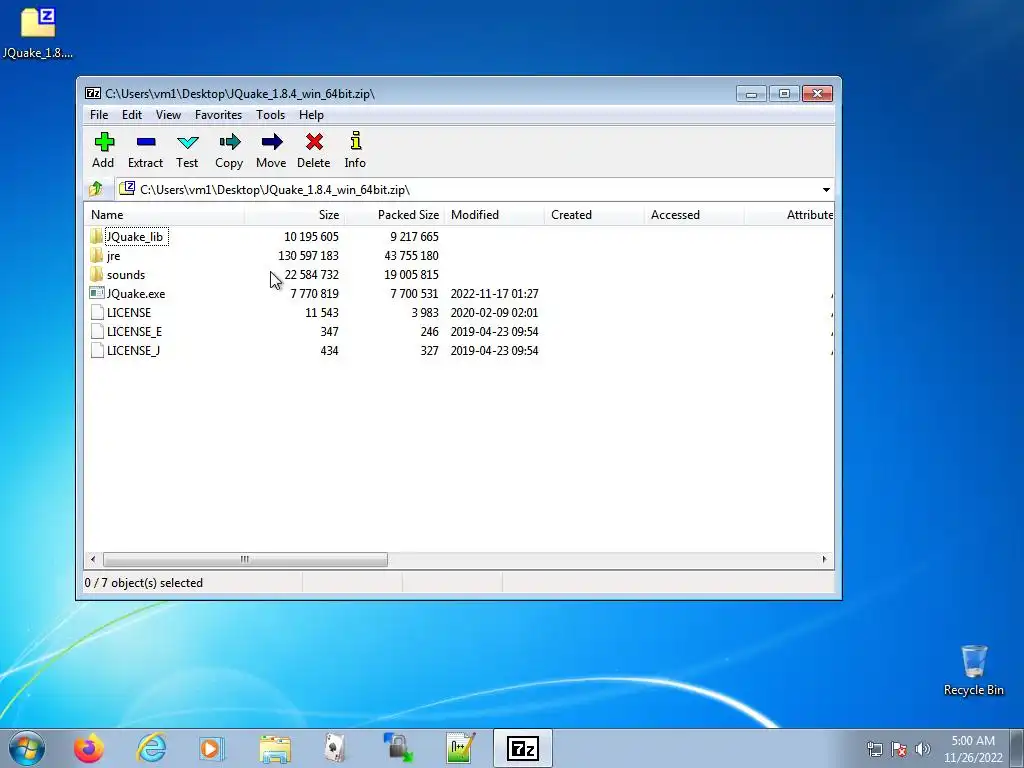
Task: Open the taskbar file-transfer padlock icon
Action: pos(398,748)
